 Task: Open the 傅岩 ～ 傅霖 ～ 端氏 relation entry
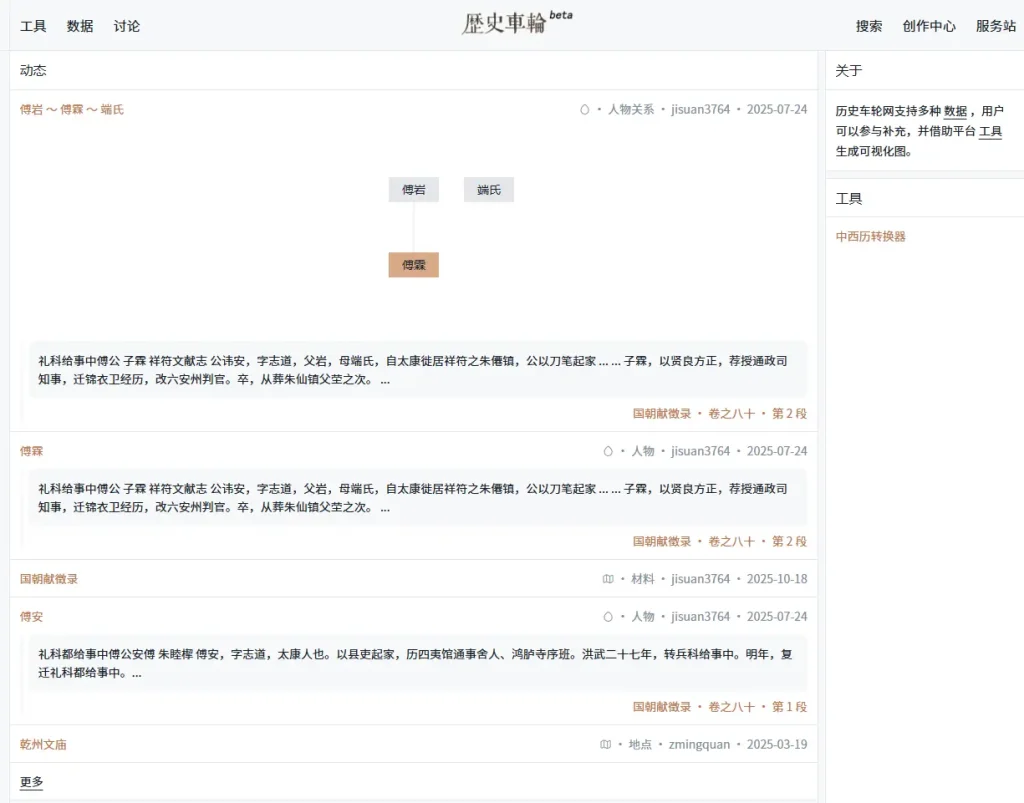tap(72, 110)
